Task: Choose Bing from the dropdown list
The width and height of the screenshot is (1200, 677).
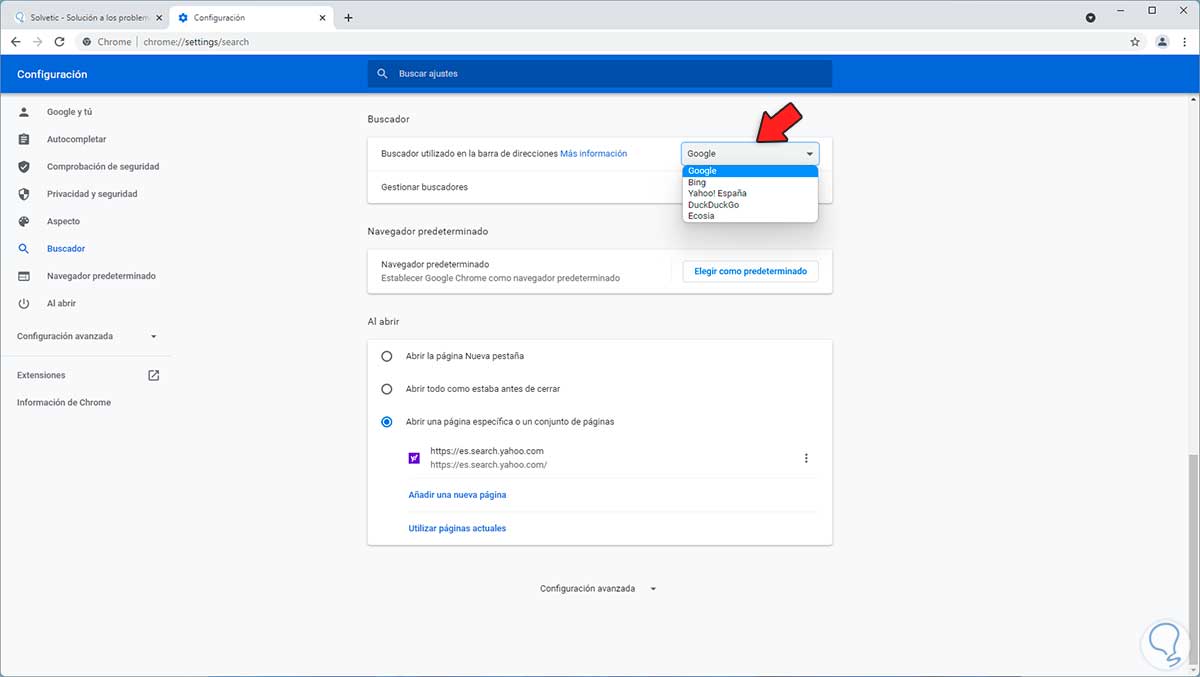Action: click(x=750, y=182)
